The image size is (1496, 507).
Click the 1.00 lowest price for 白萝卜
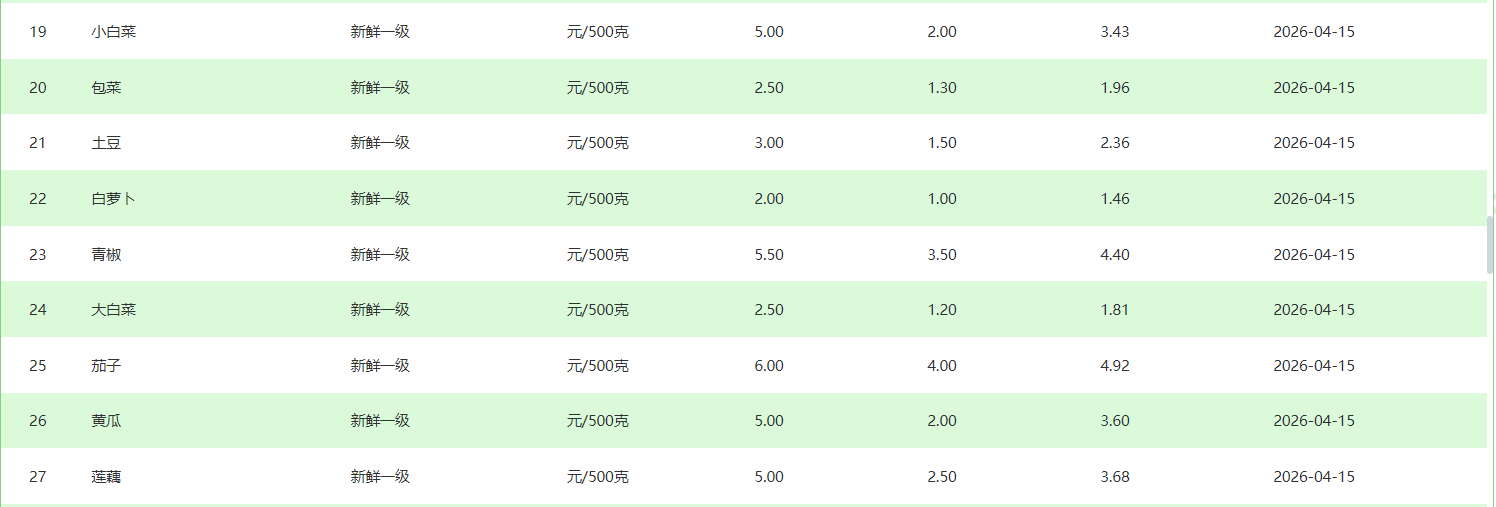point(942,199)
